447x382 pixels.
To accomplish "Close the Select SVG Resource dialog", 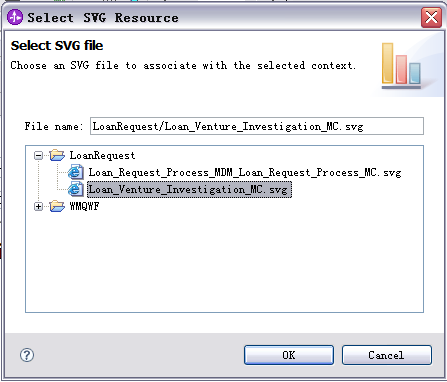I will point(431,17).
